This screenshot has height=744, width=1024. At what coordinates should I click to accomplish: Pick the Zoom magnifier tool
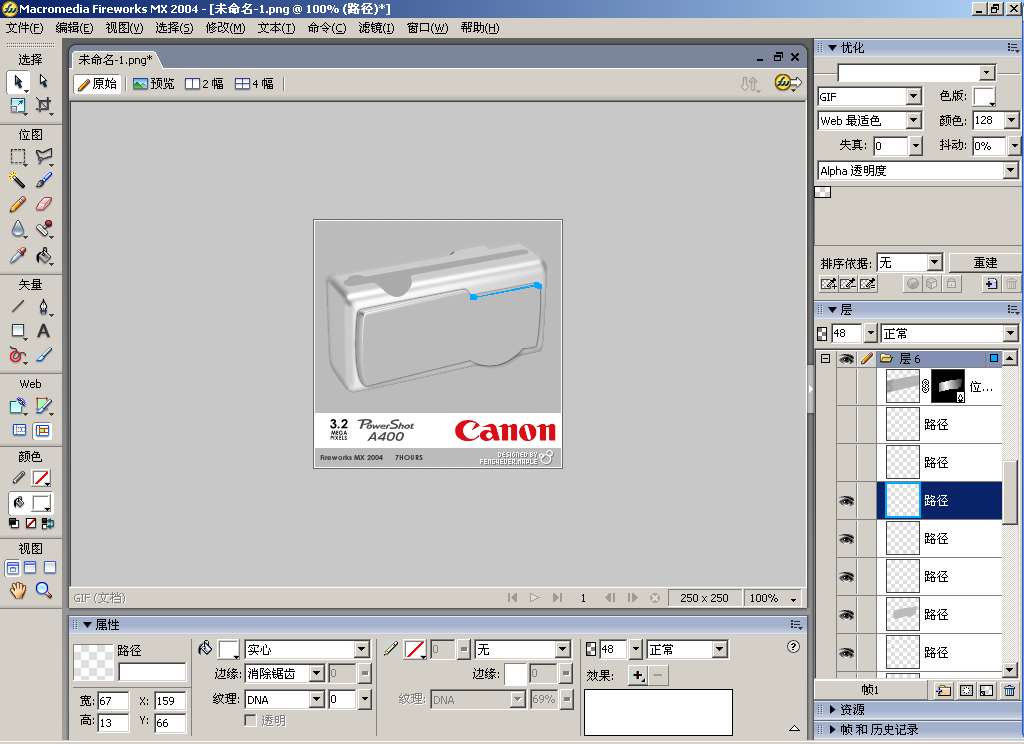(x=43, y=590)
